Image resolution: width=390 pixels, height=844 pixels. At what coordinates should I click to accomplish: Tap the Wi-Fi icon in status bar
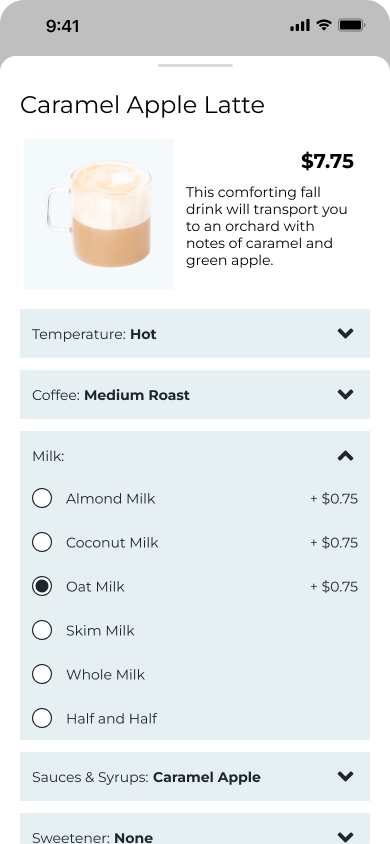tap(323, 25)
